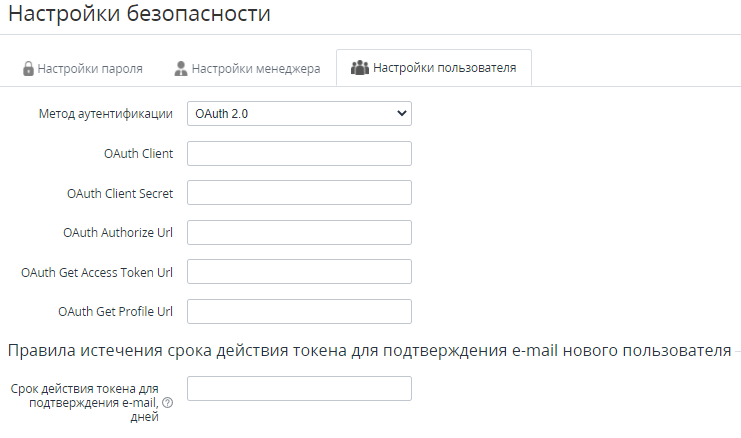Click the OAuth Client label text
Screen dimensions: 741x438
pos(138,154)
